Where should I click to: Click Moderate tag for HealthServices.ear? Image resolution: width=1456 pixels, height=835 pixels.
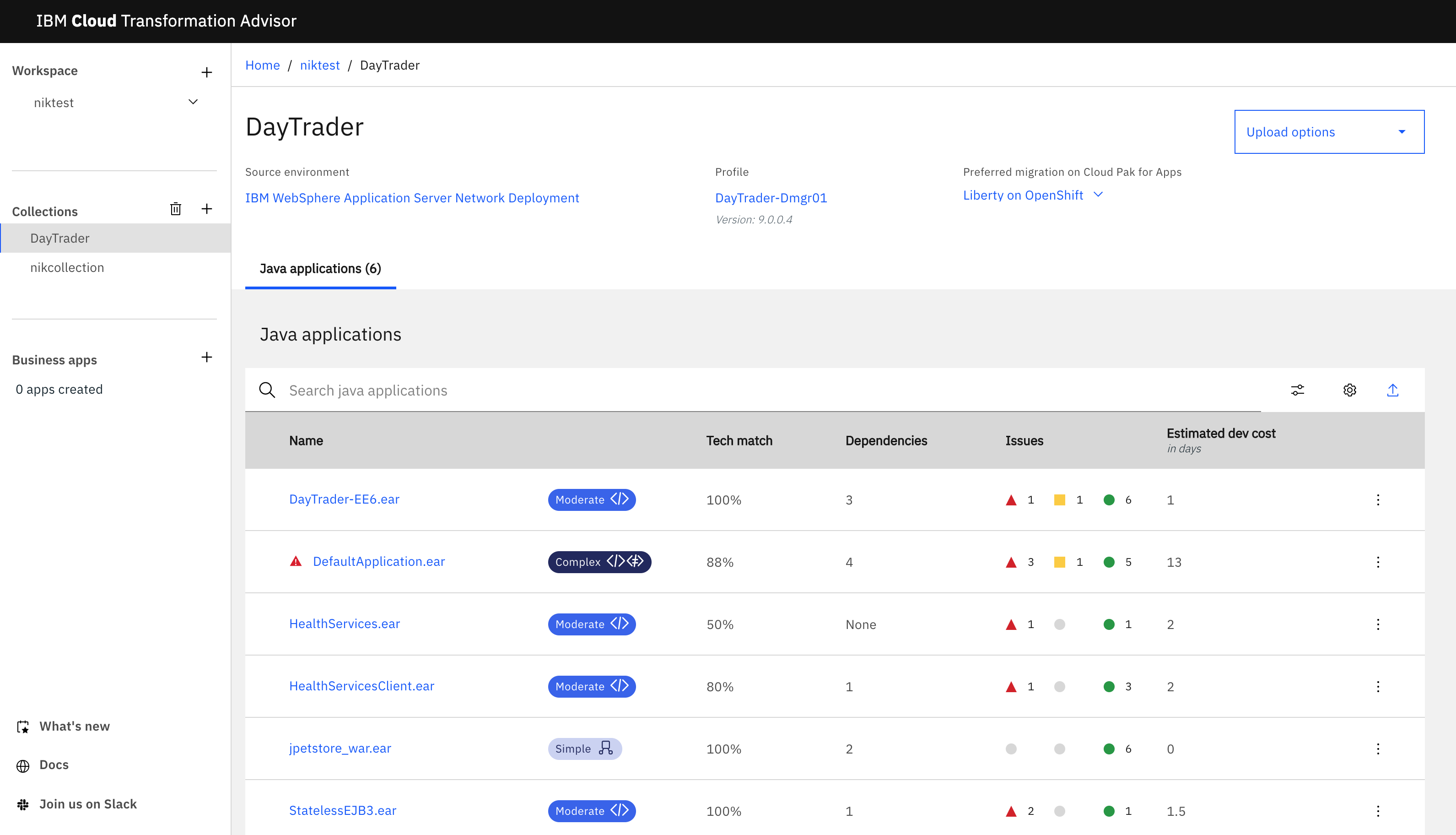[592, 624]
